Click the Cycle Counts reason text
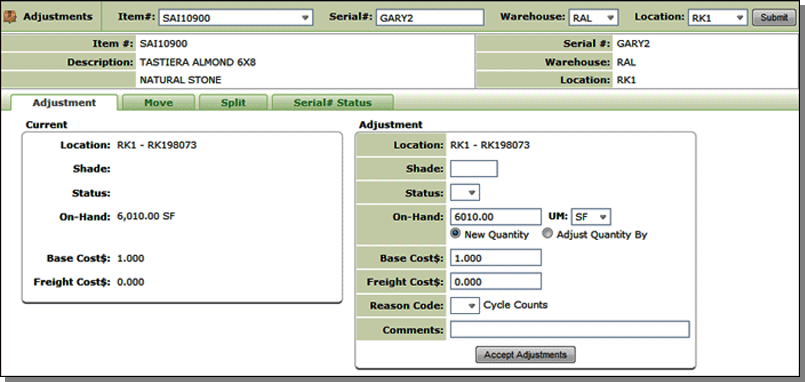805x382 pixels. tap(515, 305)
